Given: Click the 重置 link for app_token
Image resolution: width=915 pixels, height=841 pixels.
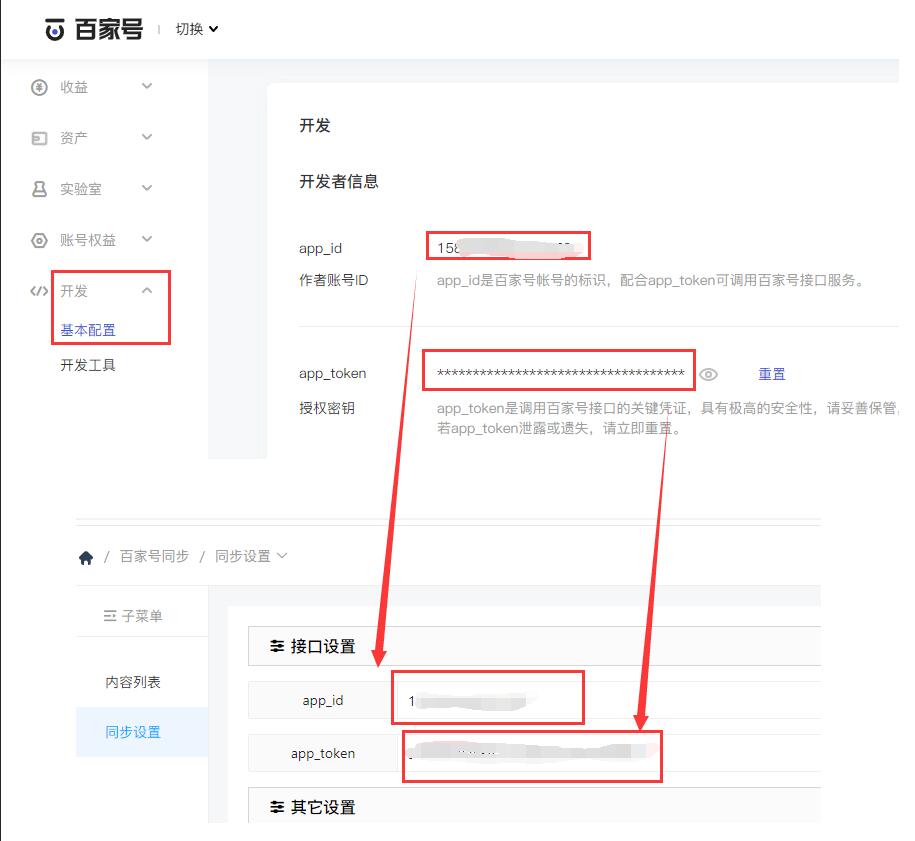Looking at the screenshot, I should (x=771, y=374).
